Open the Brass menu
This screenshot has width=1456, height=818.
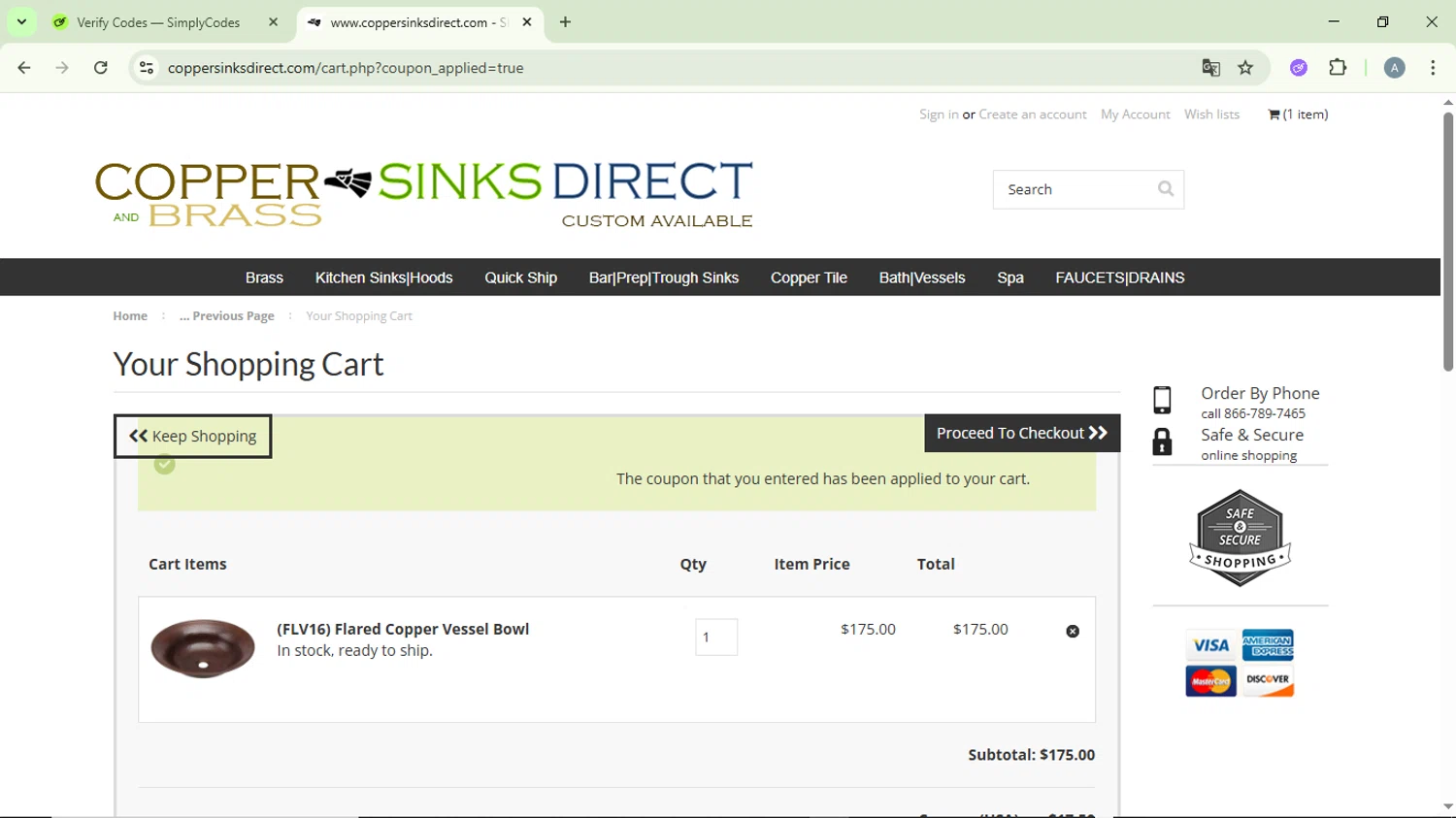[x=264, y=278]
